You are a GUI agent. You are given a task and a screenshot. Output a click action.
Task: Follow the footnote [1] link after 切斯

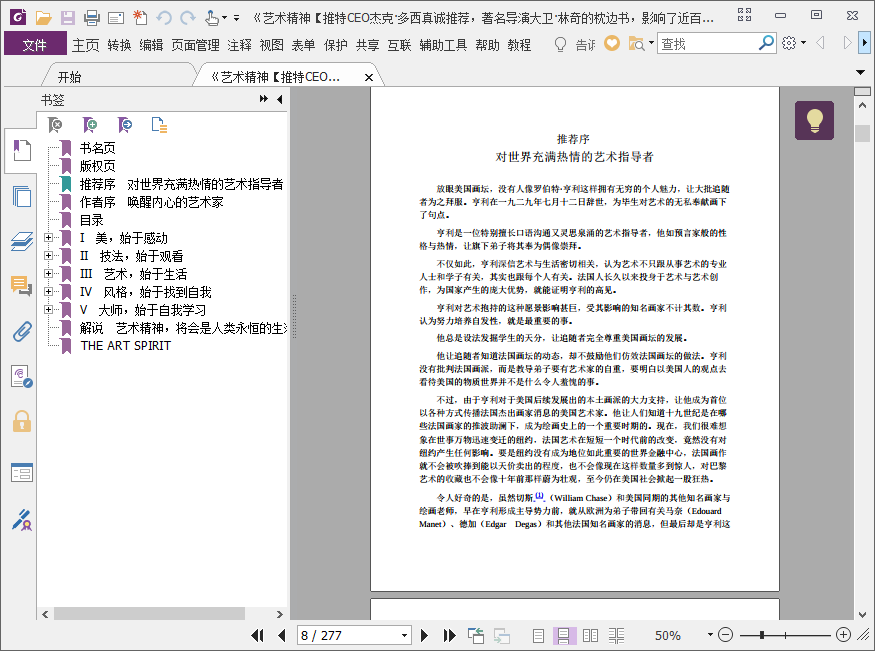coord(540,496)
